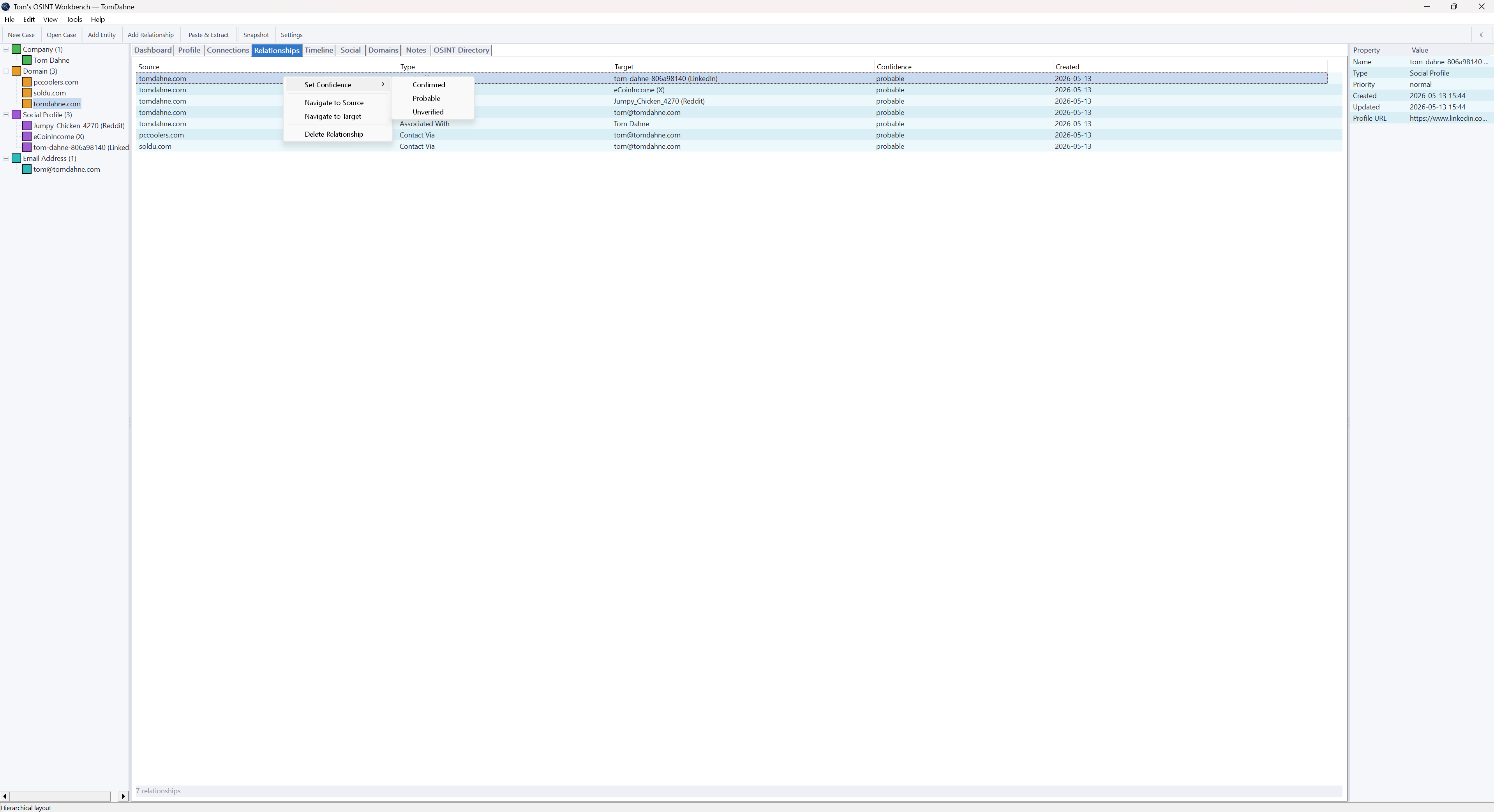Switch to the OSINT Directory tab
Viewport: 1494px width, 812px height.
pos(462,50)
